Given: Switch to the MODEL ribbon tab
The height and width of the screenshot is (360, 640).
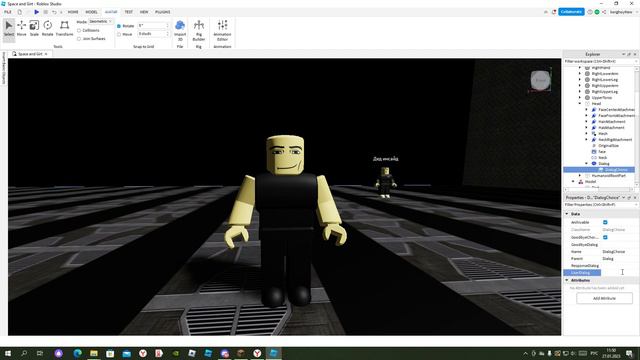Looking at the screenshot, I should click(x=91, y=12).
